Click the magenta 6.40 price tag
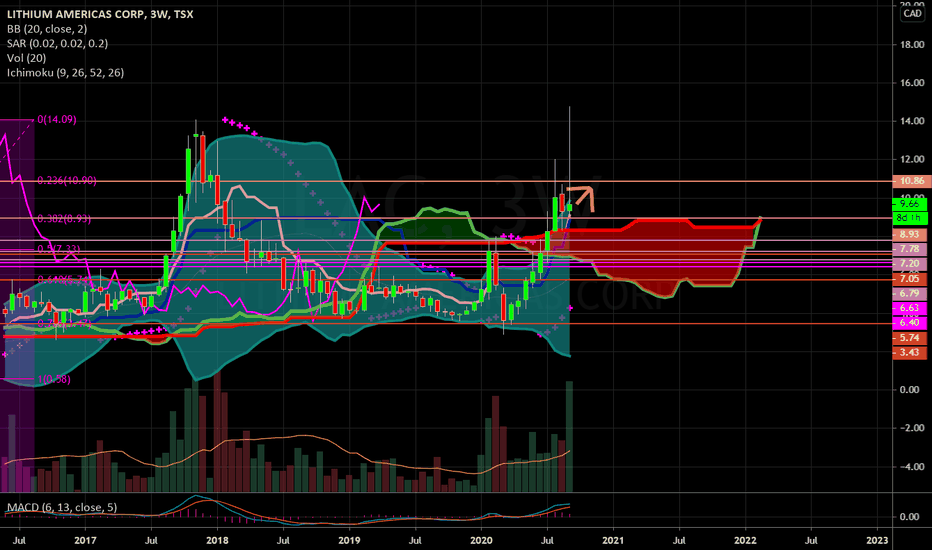The height and width of the screenshot is (550, 932). 909,322
